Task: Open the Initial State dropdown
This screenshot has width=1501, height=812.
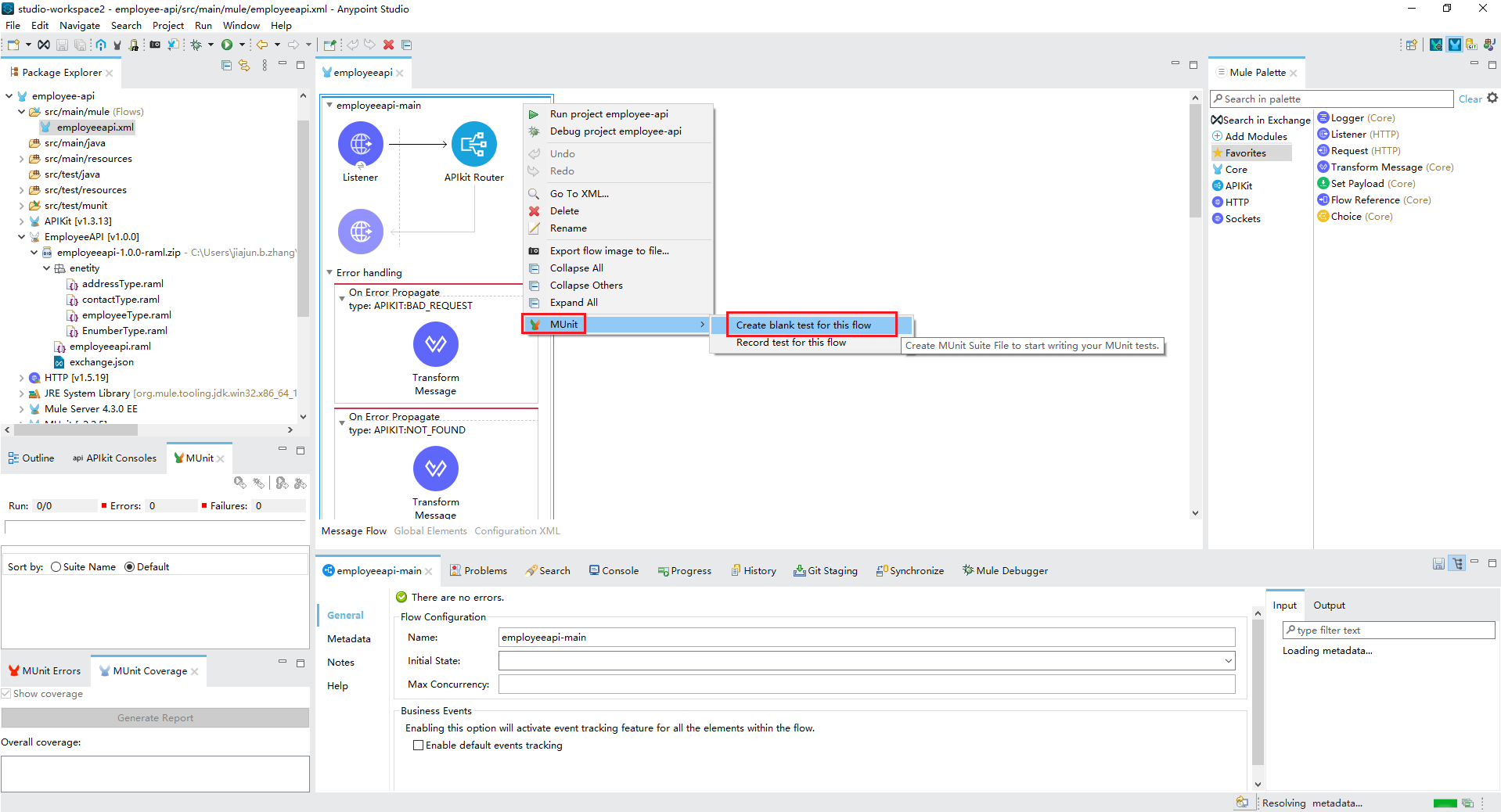Action: tap(1228, 661)
